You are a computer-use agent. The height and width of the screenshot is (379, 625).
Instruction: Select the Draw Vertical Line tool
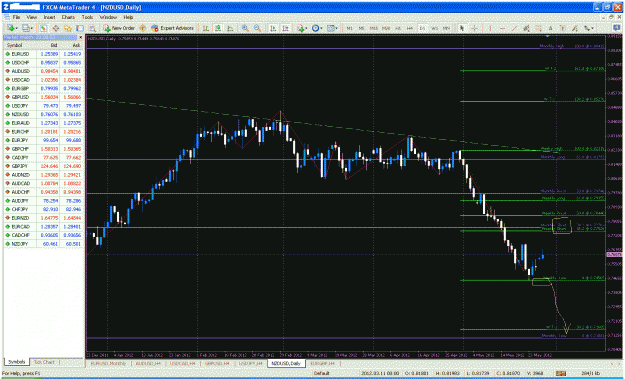point(490,28)
